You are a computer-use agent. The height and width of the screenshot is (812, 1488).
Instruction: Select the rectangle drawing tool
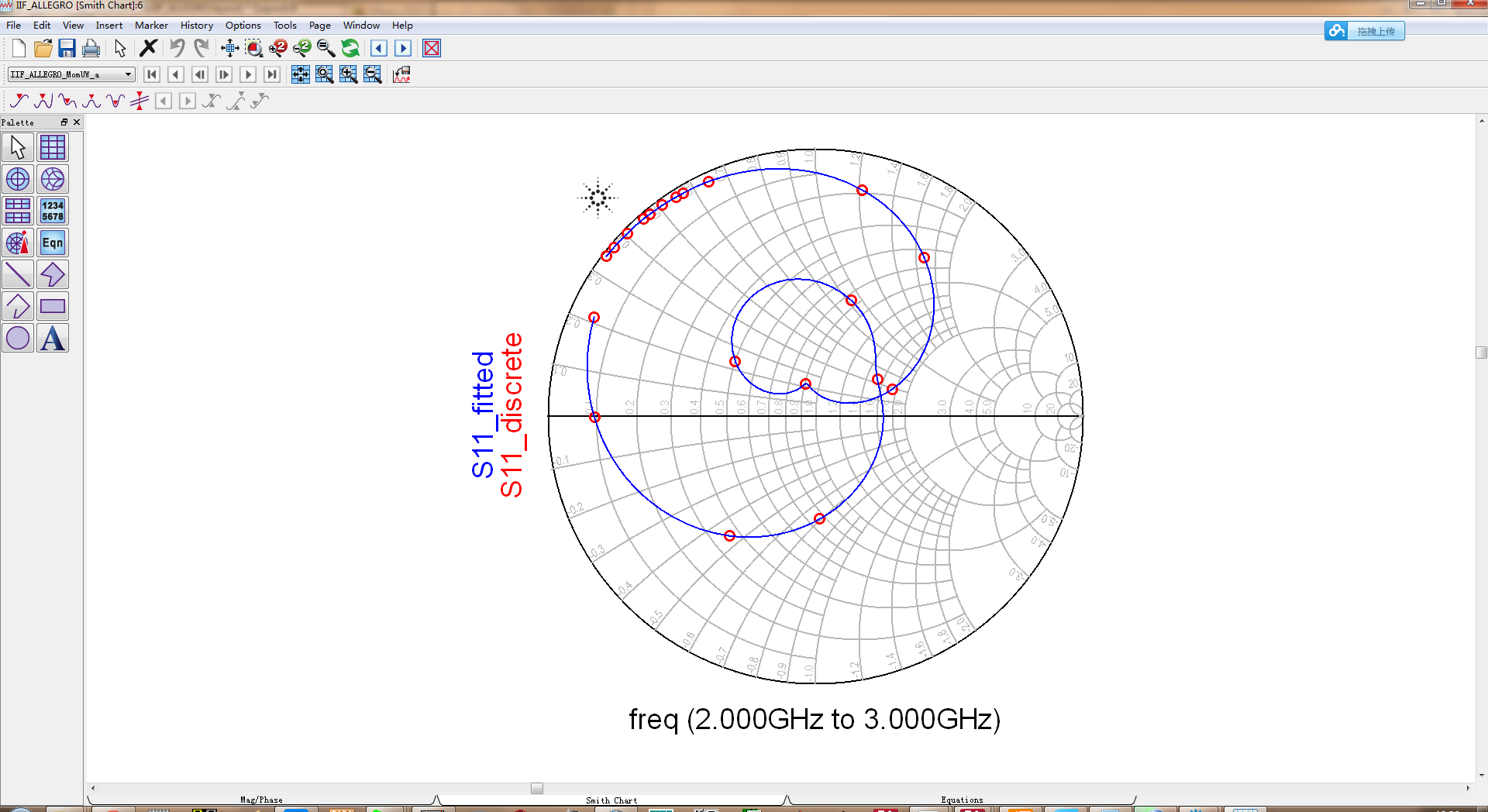coord(53,306)
